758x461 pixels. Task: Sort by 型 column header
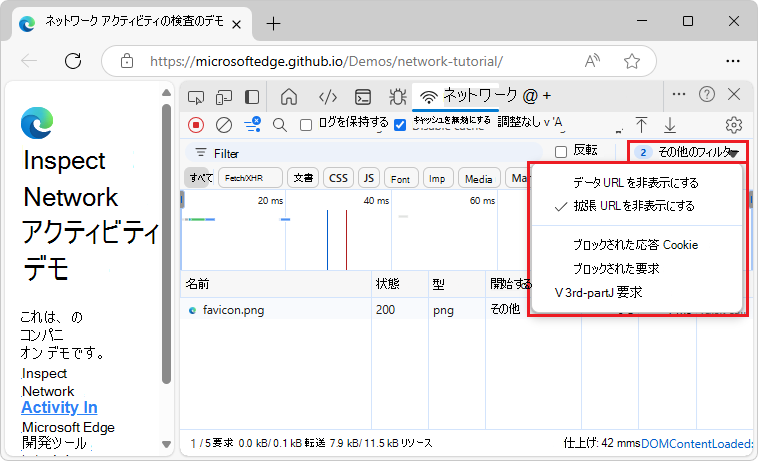[457, 284]
